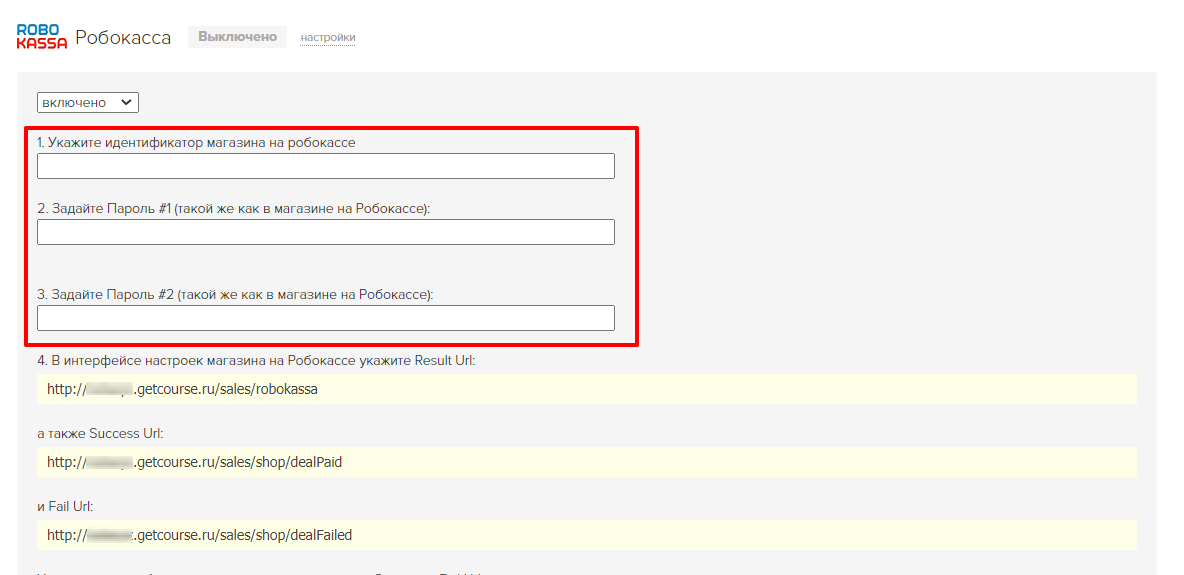Focus the Пароль #2 input field
This screenshot has height=575, width=1184.
click(325, 318)
